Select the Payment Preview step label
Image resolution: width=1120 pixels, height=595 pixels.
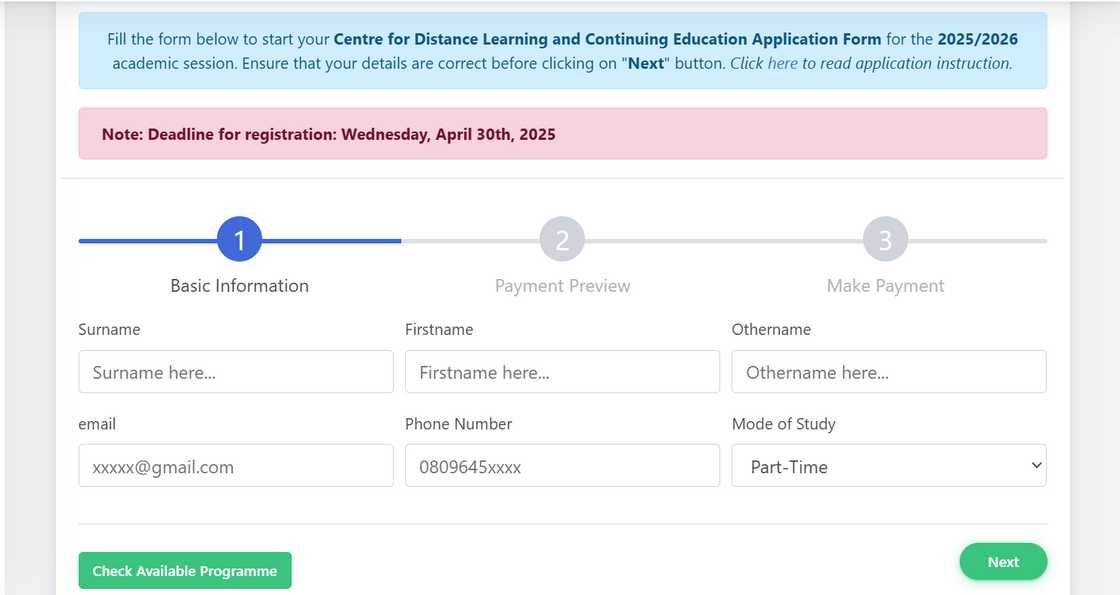562,286
